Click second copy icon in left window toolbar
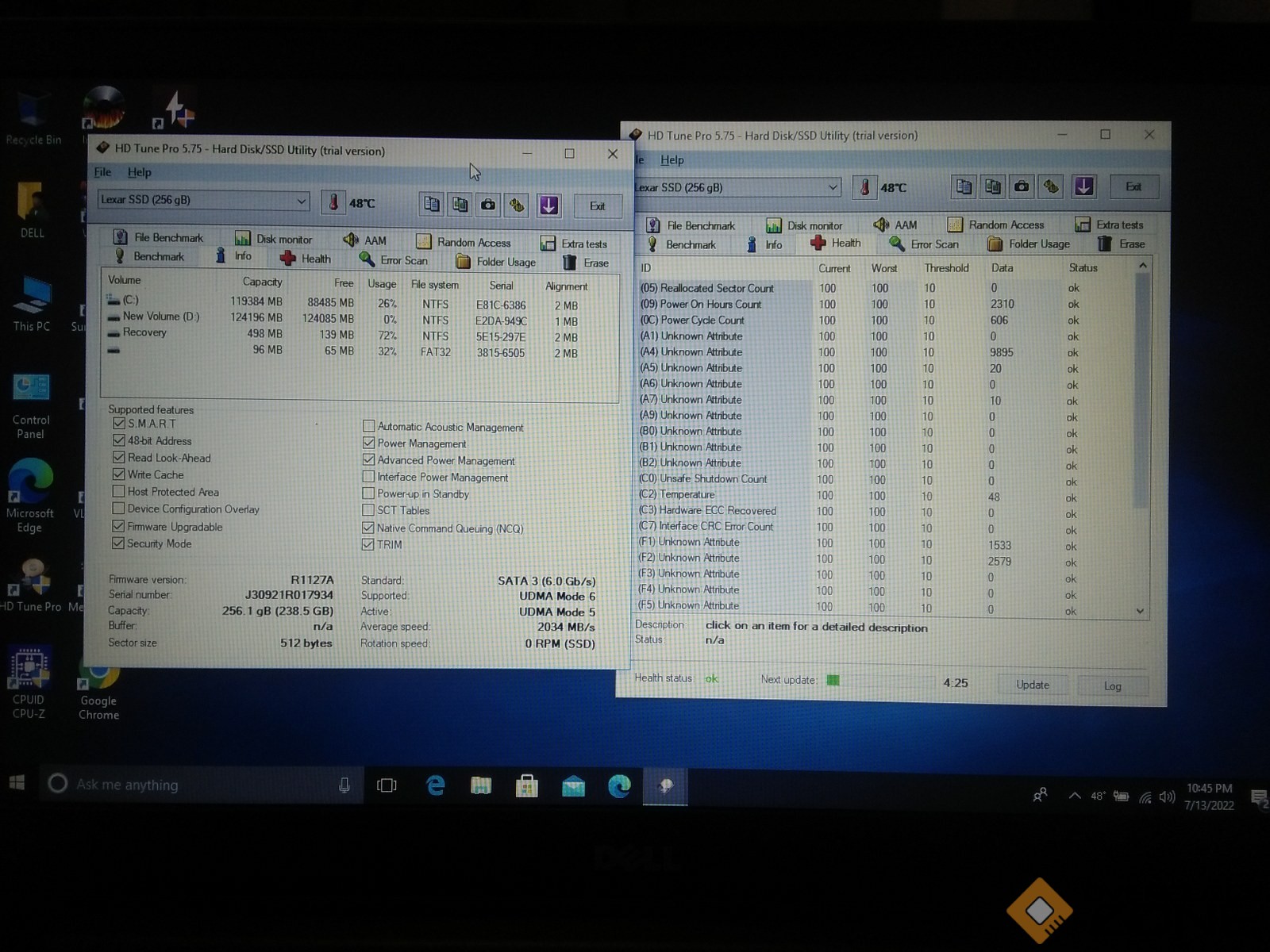Screen dimensions: 1270x952 460,205
